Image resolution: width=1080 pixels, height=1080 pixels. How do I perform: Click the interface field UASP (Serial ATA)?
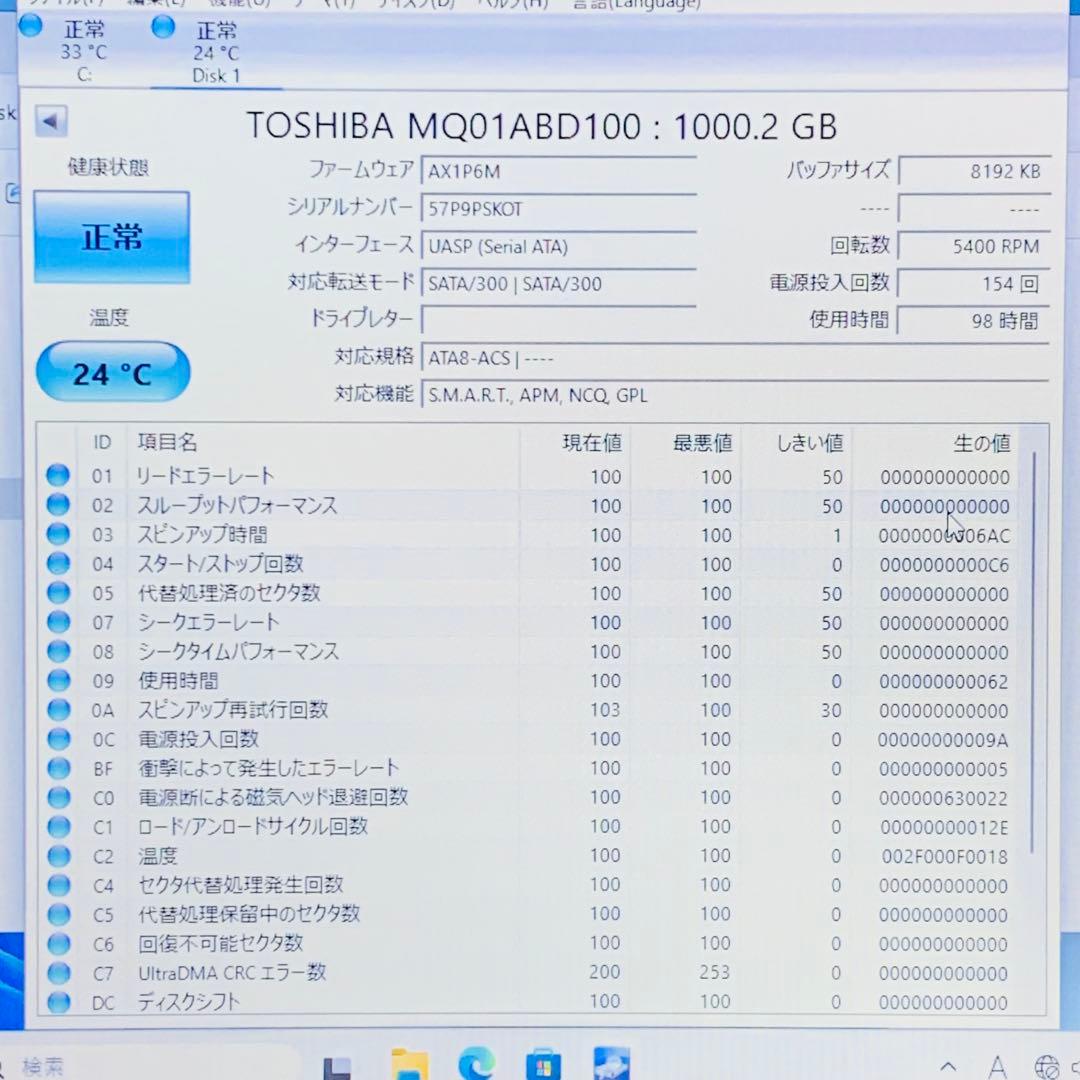[559, 246]
